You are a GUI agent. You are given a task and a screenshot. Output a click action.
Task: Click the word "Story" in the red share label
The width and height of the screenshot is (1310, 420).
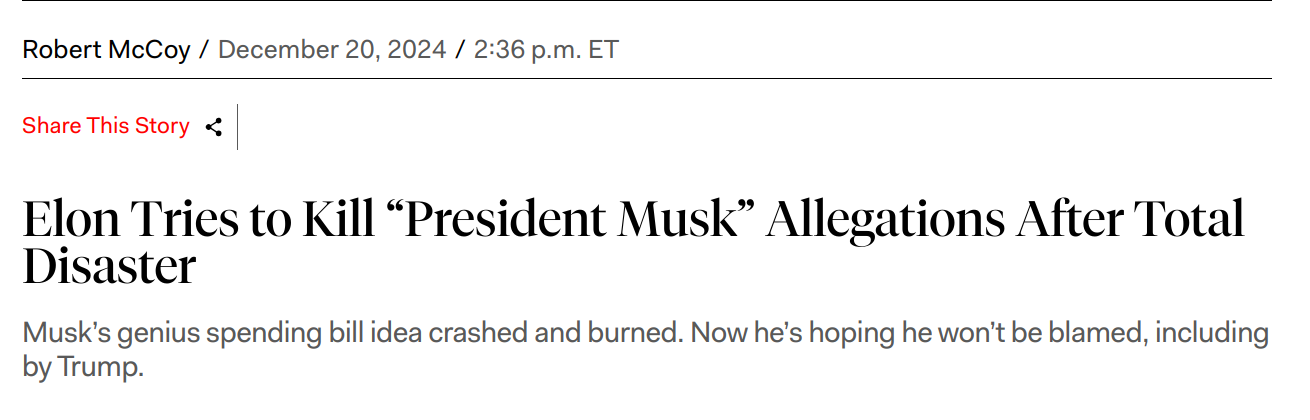click(x=162, y=126)
